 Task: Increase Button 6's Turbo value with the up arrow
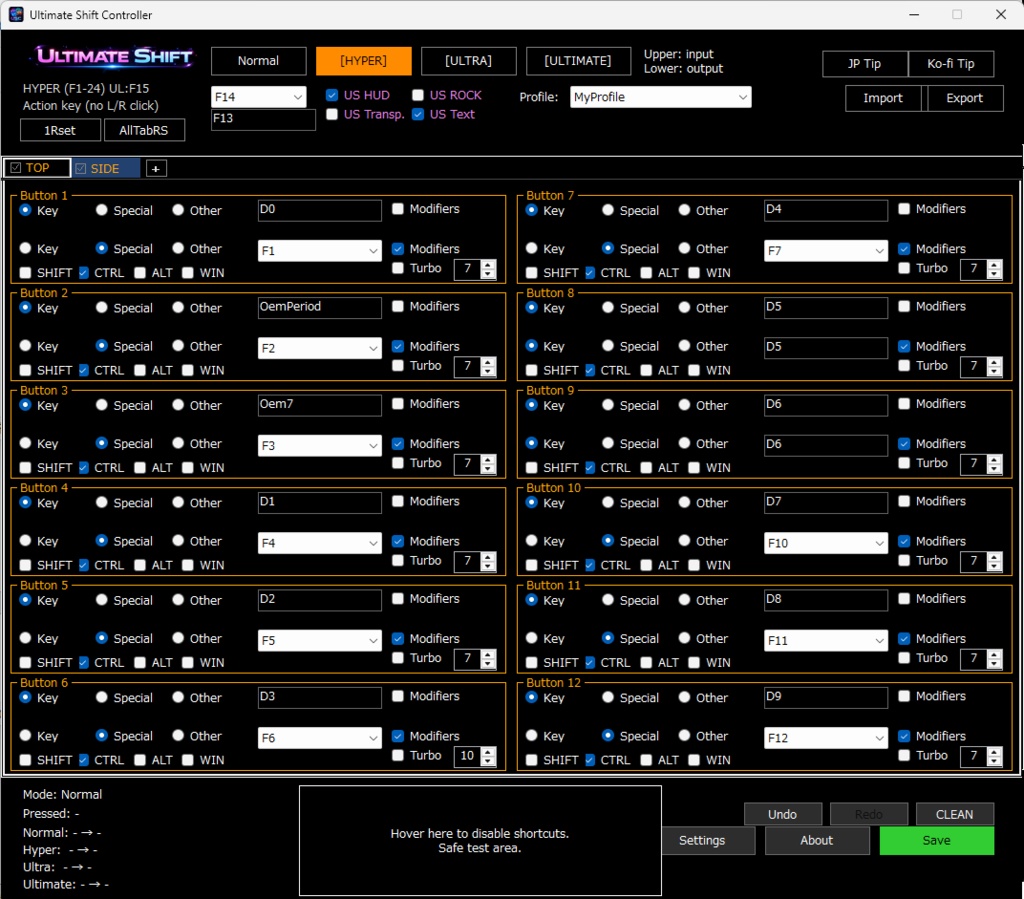[486, 751]
